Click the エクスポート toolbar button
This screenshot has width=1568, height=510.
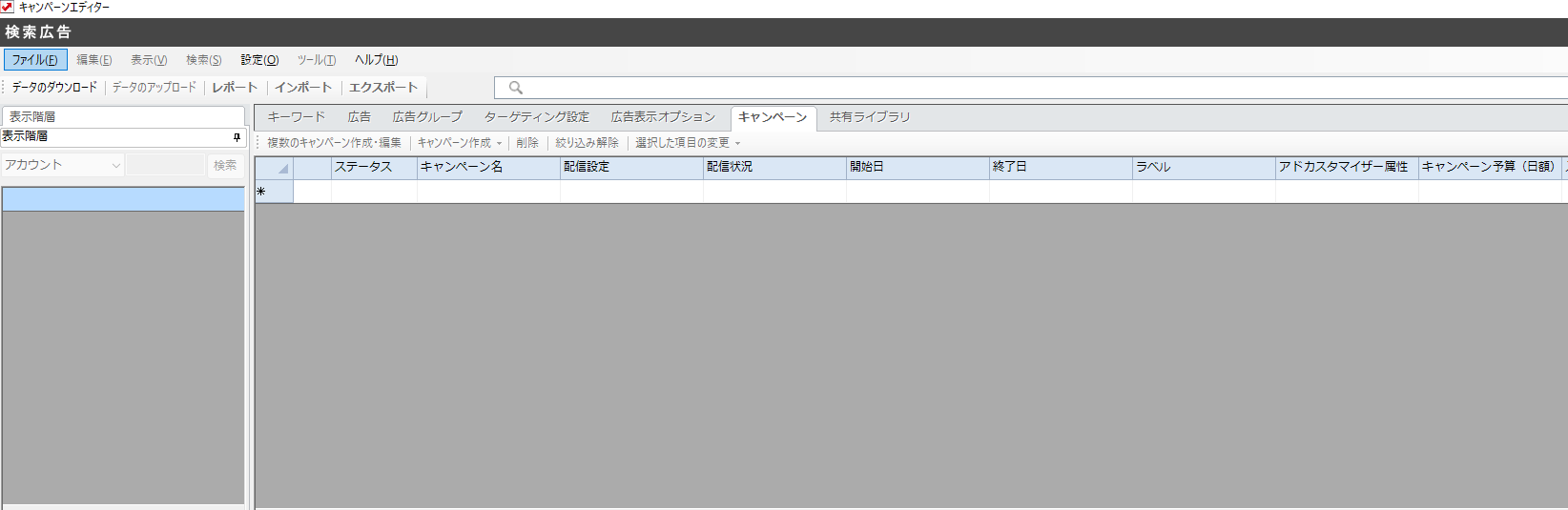pyautogui.click(x=383, y=88)
